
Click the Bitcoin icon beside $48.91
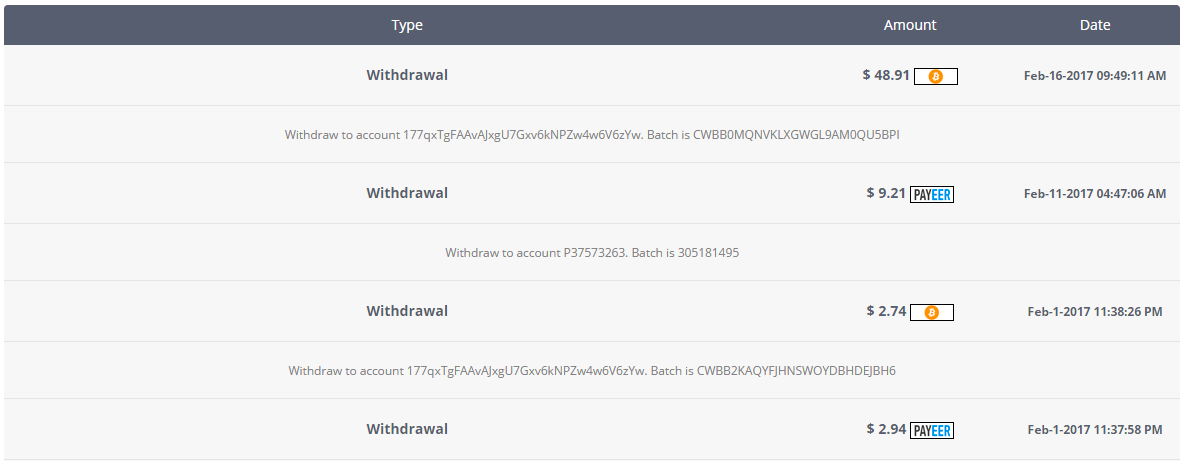pos(936,76)
